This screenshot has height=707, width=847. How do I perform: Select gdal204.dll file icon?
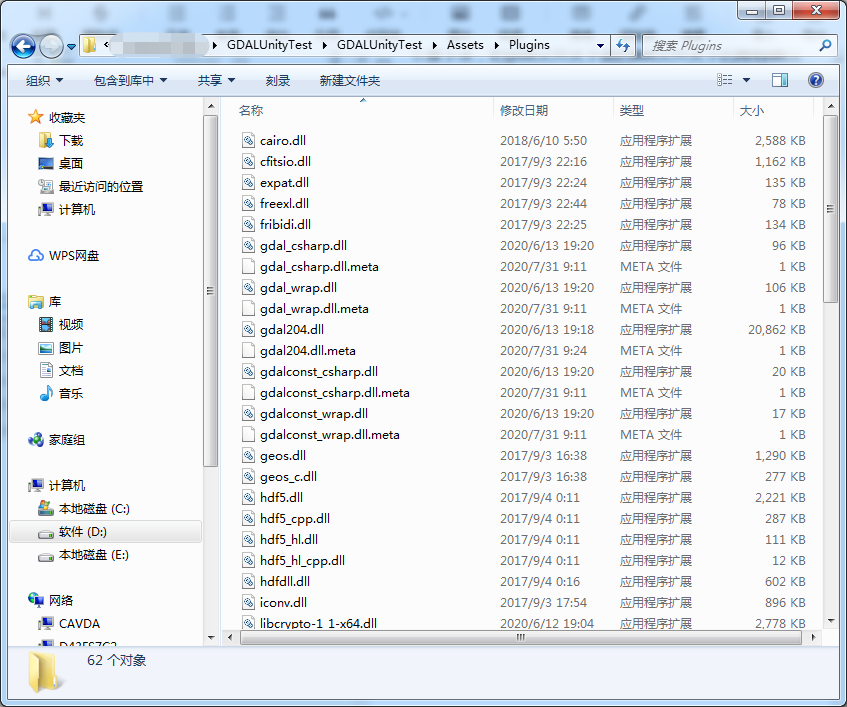pyautogui.click(x=248, y=329)
